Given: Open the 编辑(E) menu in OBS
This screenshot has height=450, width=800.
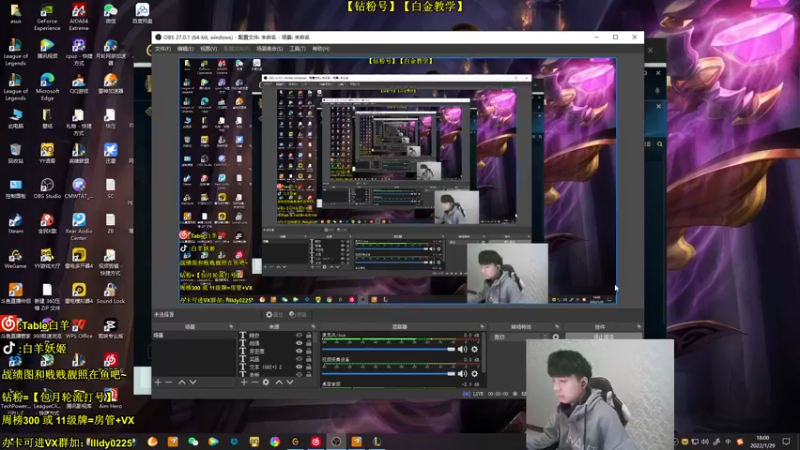Looking at the screenshot, I should (x=185, y=49).
